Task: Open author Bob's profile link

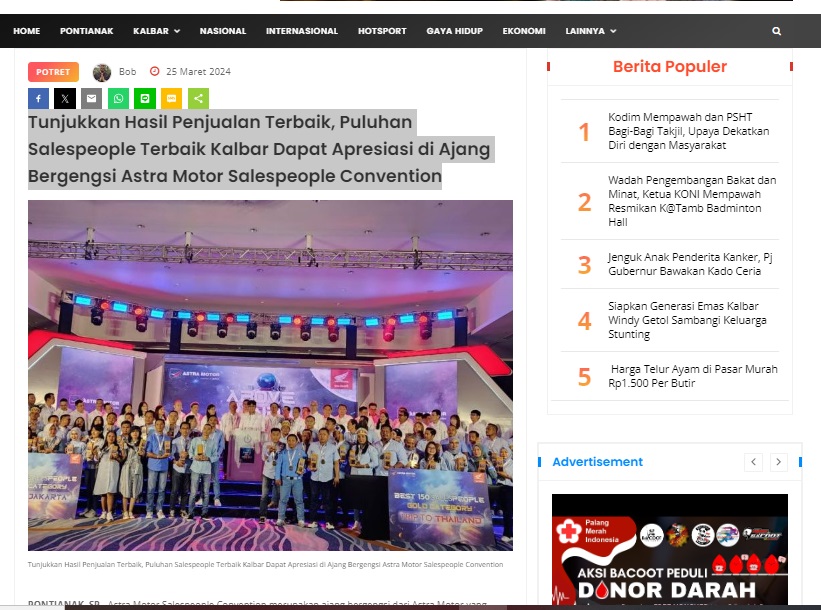Action: [x=127, y=72]
